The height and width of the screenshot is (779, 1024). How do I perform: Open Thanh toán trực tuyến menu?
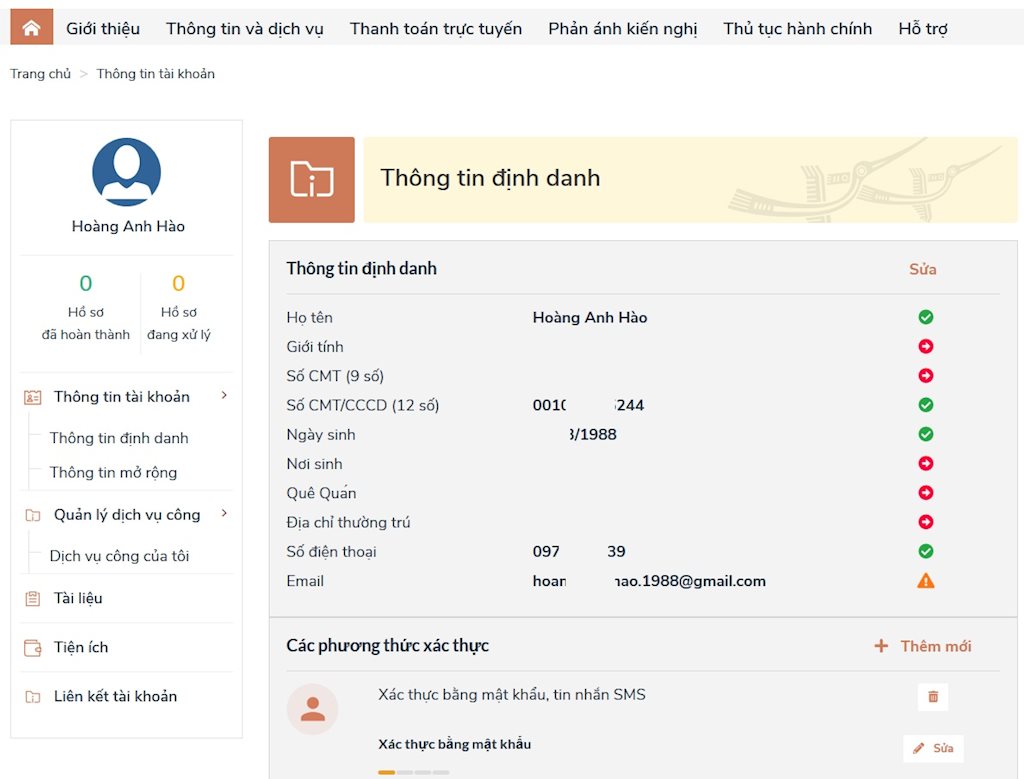(x=436, y=29)
